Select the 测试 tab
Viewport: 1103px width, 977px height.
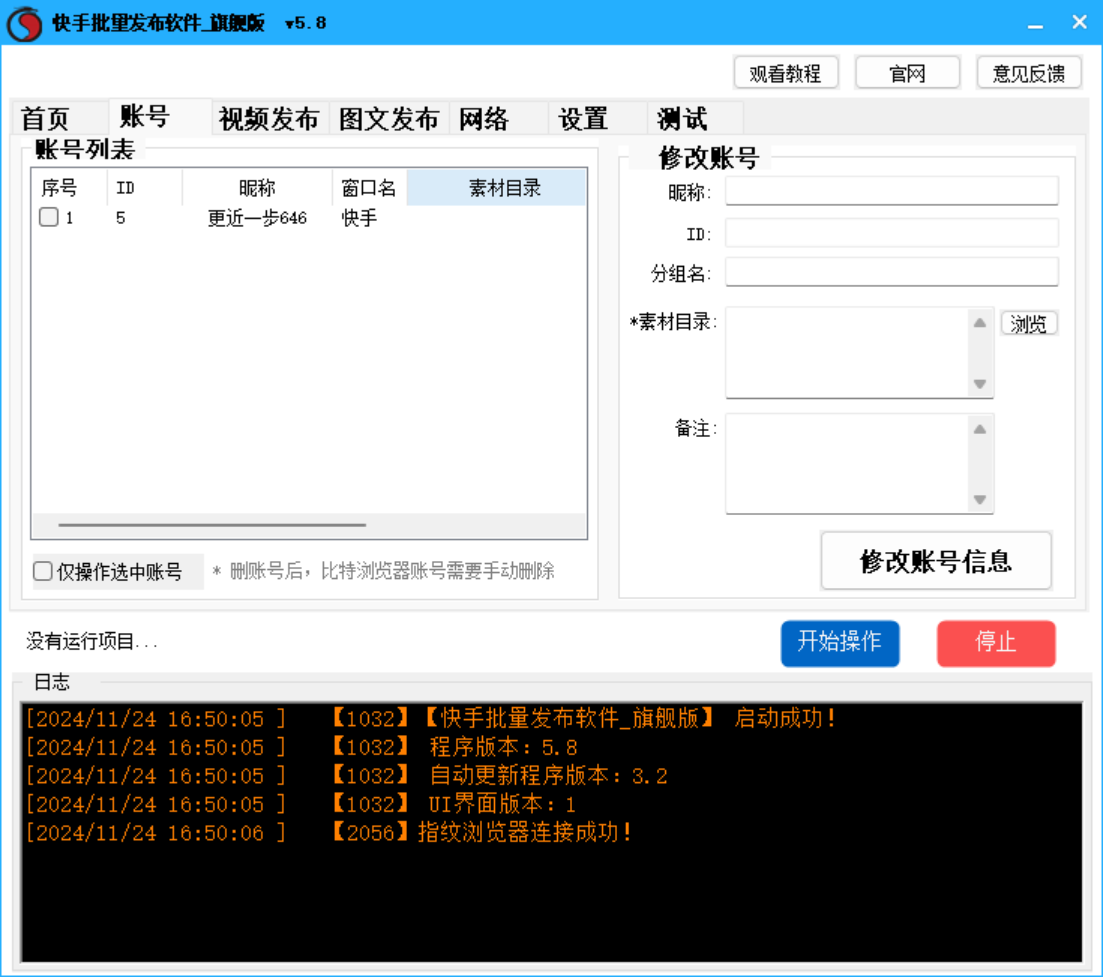[x=695, y=117]
